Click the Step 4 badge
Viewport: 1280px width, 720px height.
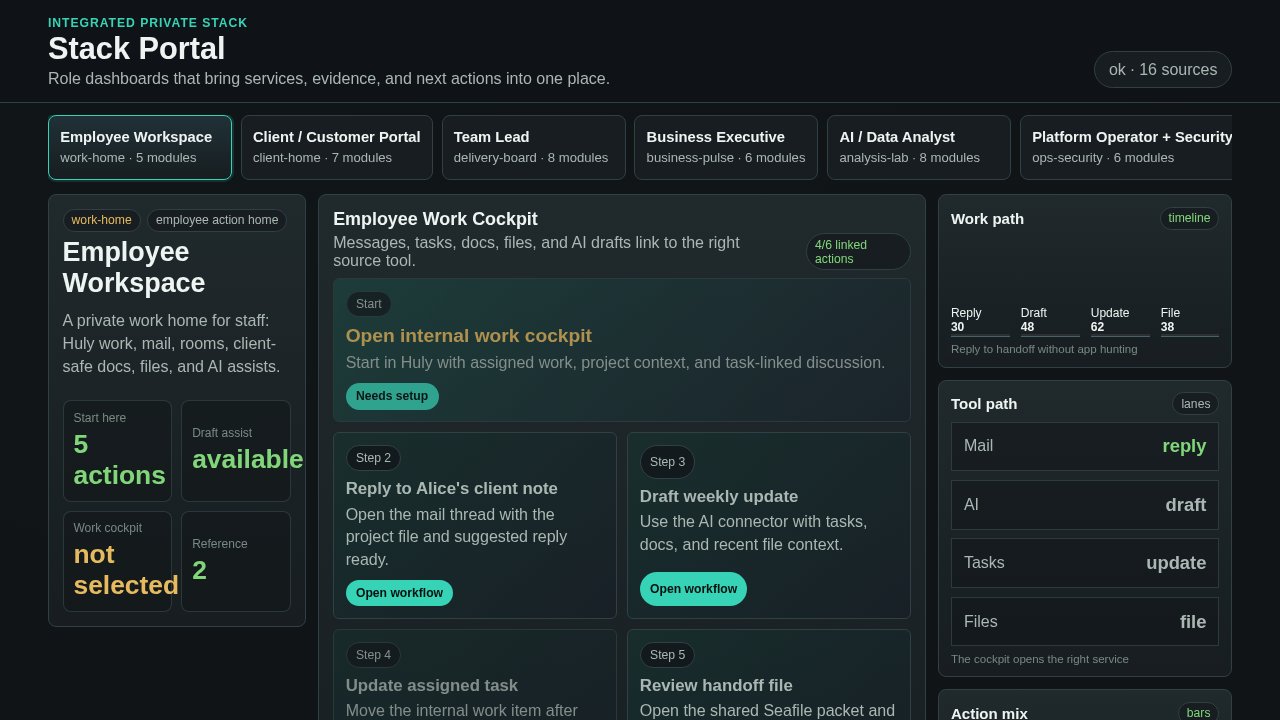(x=373, y=655)
